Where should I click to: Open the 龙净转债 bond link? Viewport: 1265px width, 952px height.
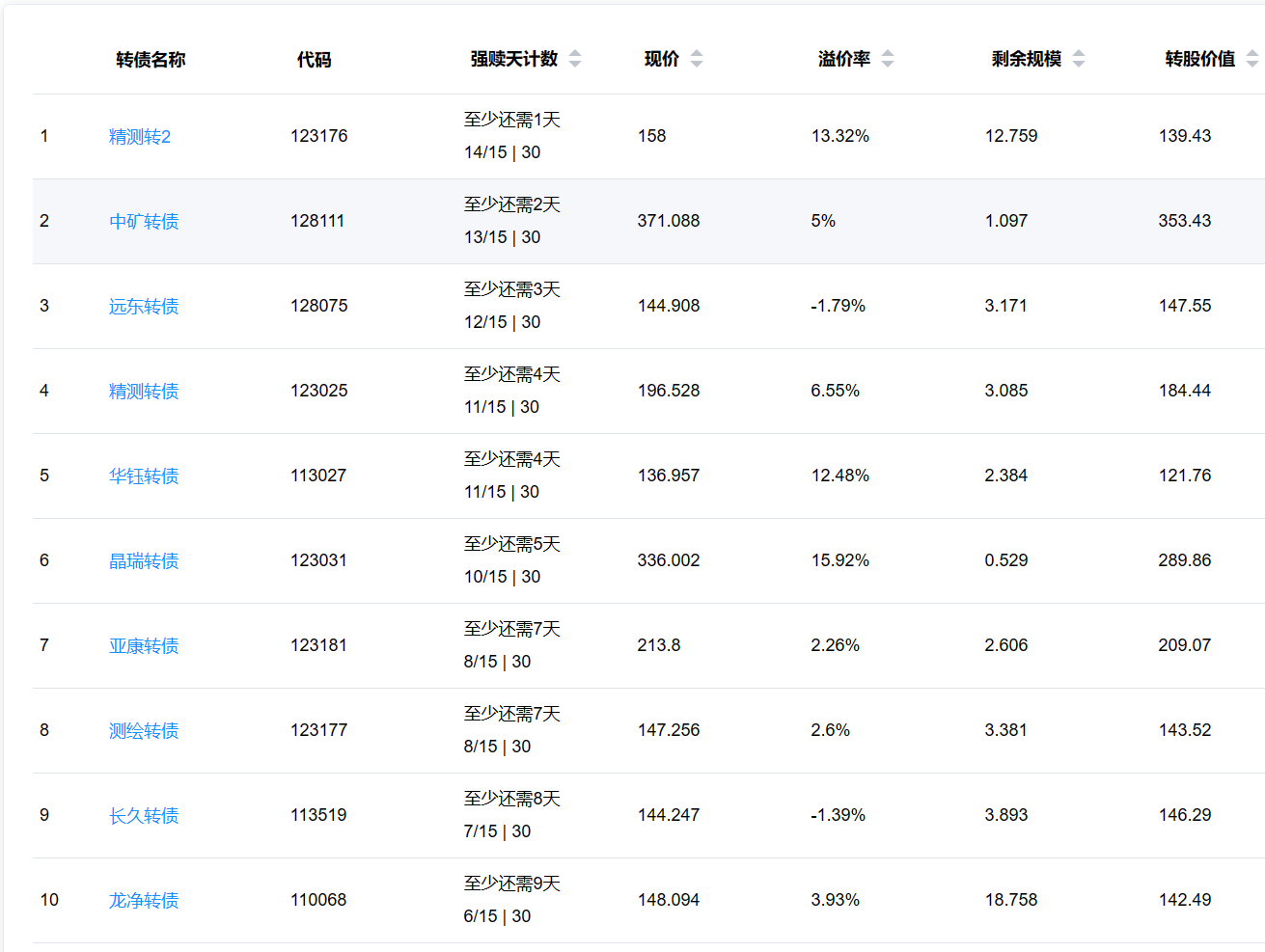pos(144,901)
